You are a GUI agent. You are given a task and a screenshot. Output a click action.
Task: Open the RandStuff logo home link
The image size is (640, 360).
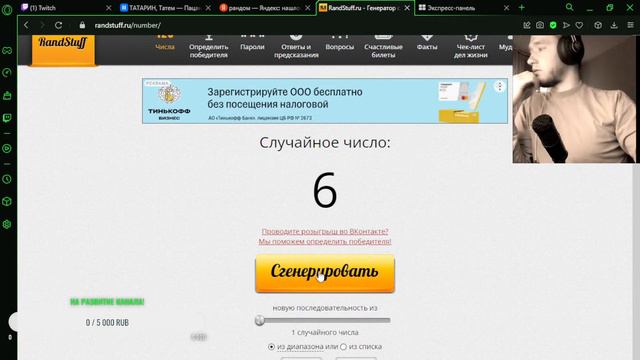63,49
